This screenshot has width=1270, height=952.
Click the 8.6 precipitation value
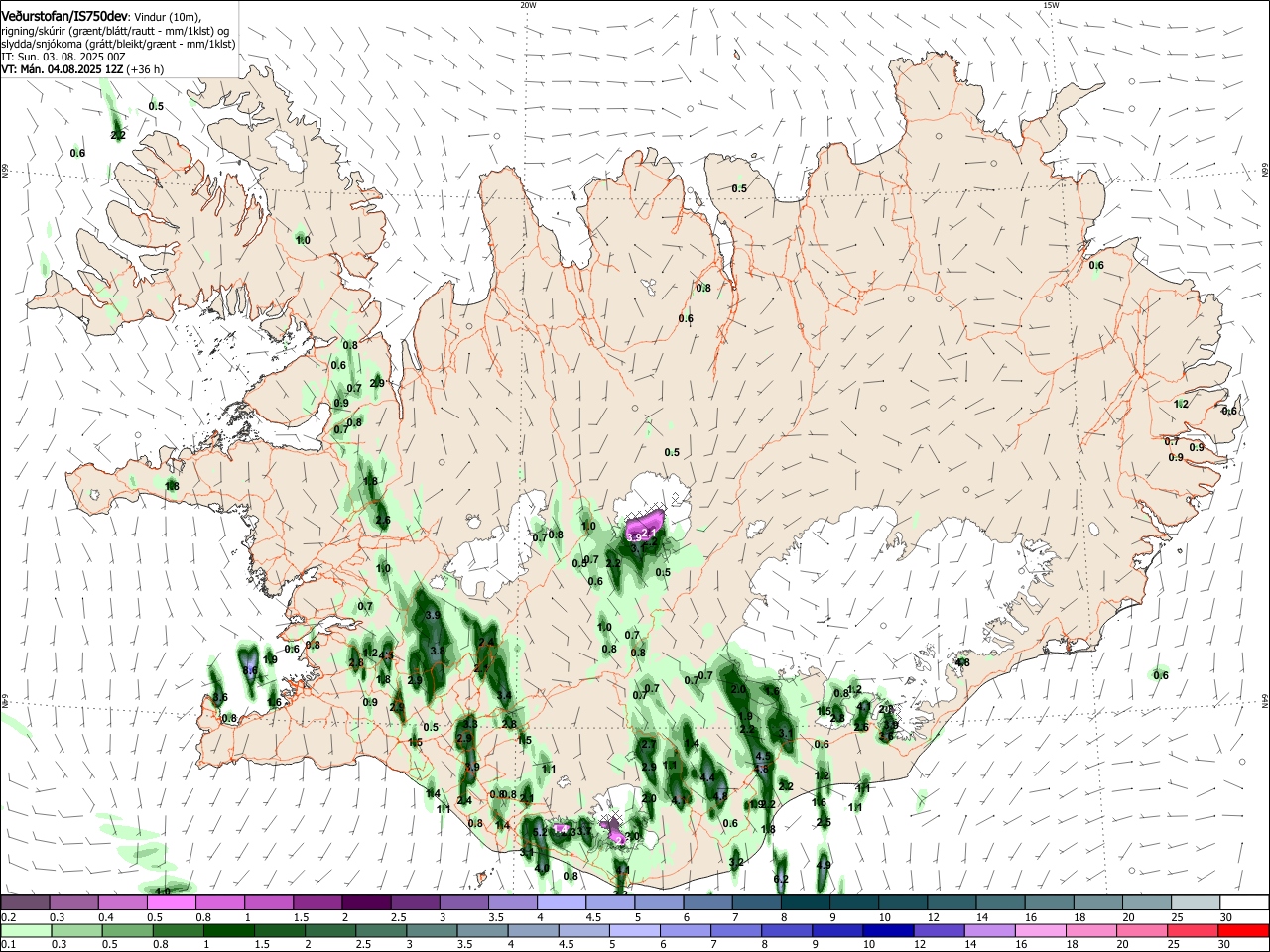point(250,670)
